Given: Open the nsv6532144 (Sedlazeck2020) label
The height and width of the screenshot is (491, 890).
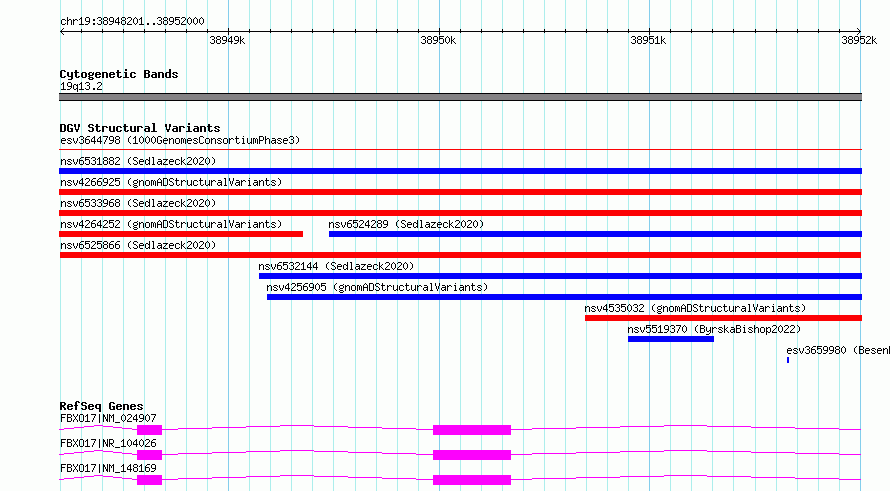Looking at the screenshot, I should coord(336,266).
